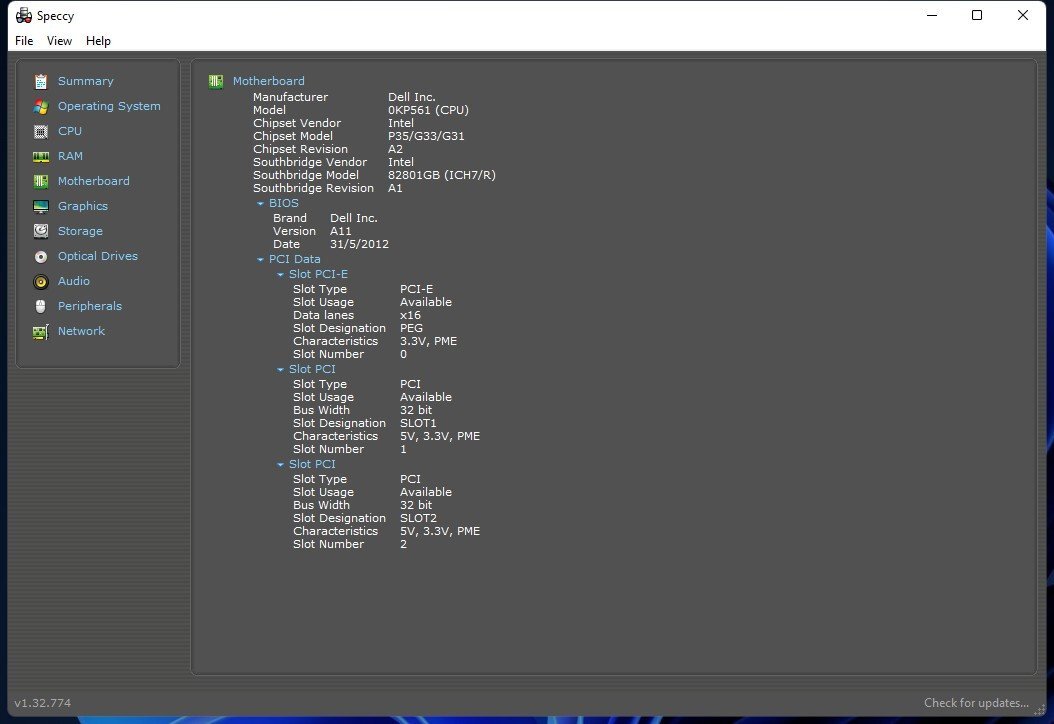1054x724 pixels.
Task: Click the chipset model value P35/G33/G31
Action: [426, 136]
